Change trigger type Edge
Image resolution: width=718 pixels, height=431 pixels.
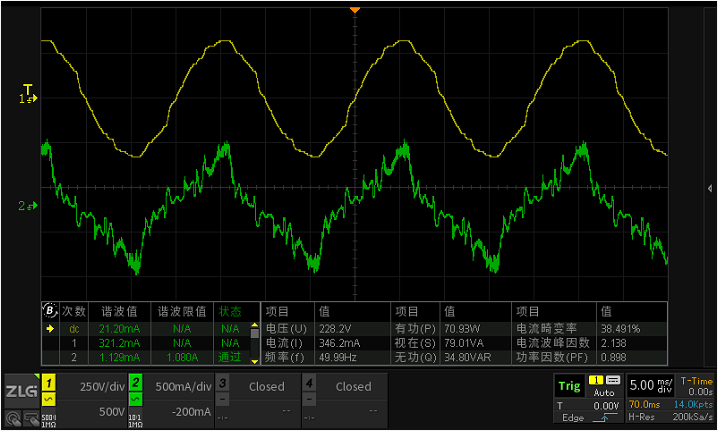[573, 418]
